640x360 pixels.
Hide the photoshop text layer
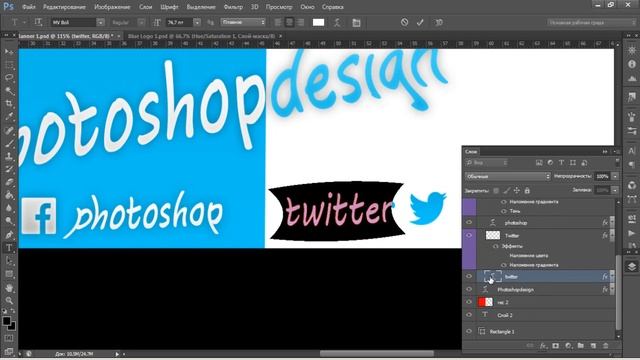(x=469, y=222)
